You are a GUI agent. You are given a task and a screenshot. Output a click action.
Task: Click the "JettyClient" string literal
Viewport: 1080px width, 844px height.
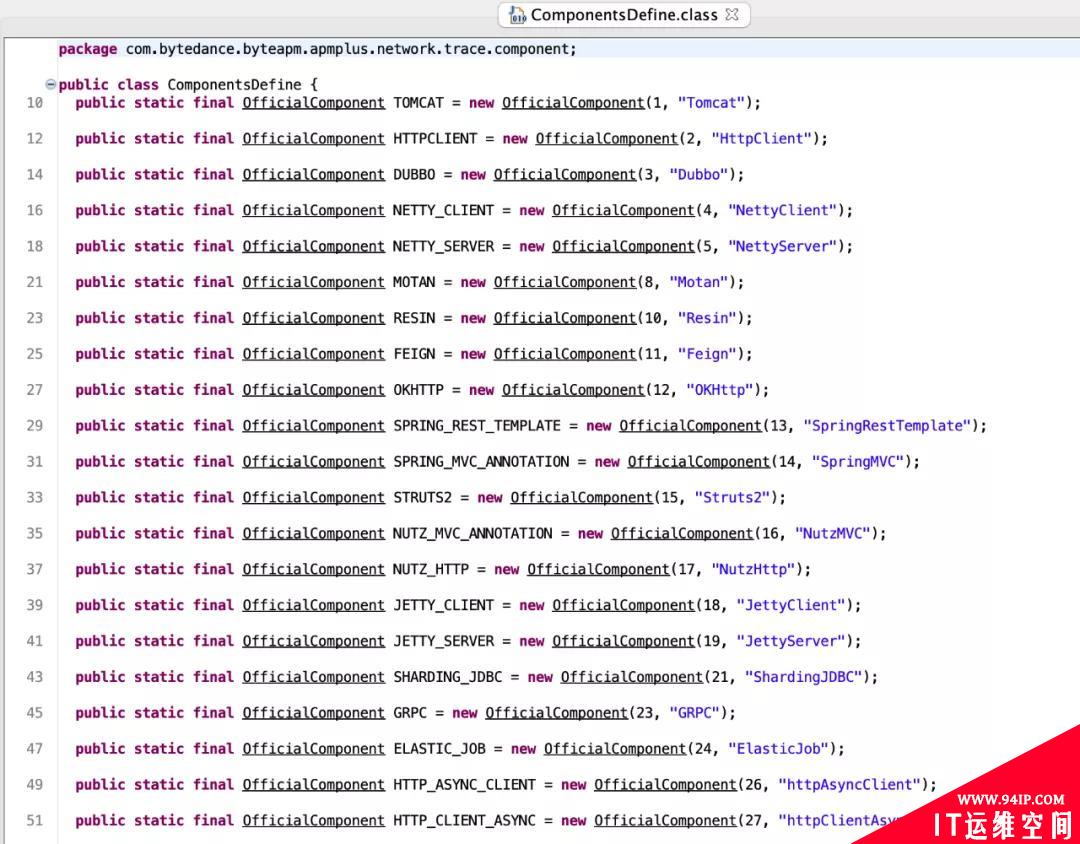coord(791,605)
